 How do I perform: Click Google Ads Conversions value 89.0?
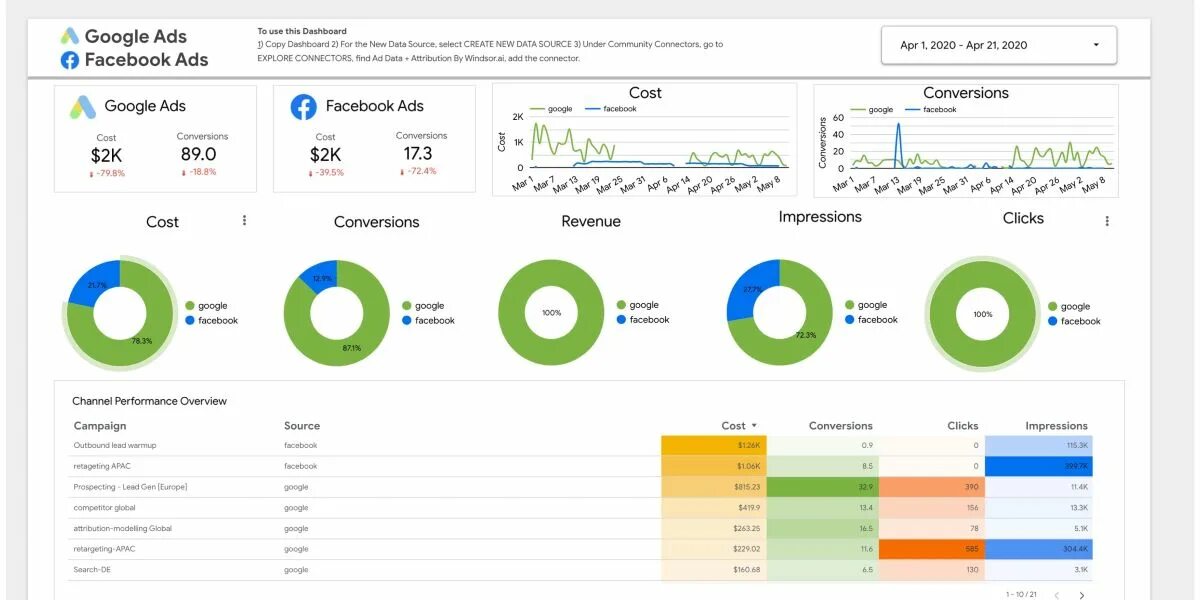point(199,154)
